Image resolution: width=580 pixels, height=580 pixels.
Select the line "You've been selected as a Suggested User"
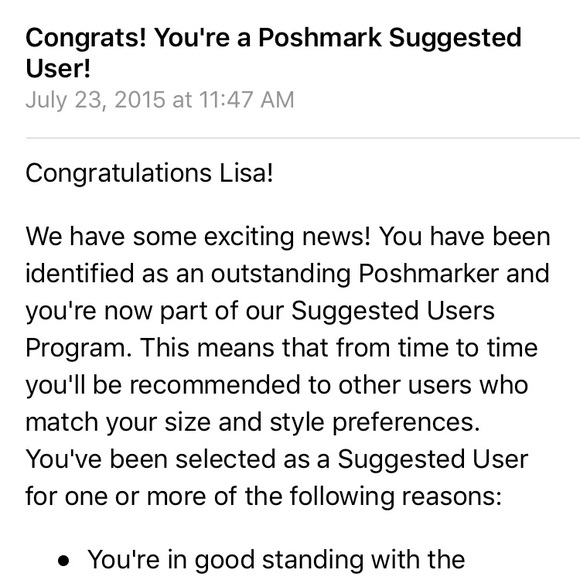click(x=277, y=459)
